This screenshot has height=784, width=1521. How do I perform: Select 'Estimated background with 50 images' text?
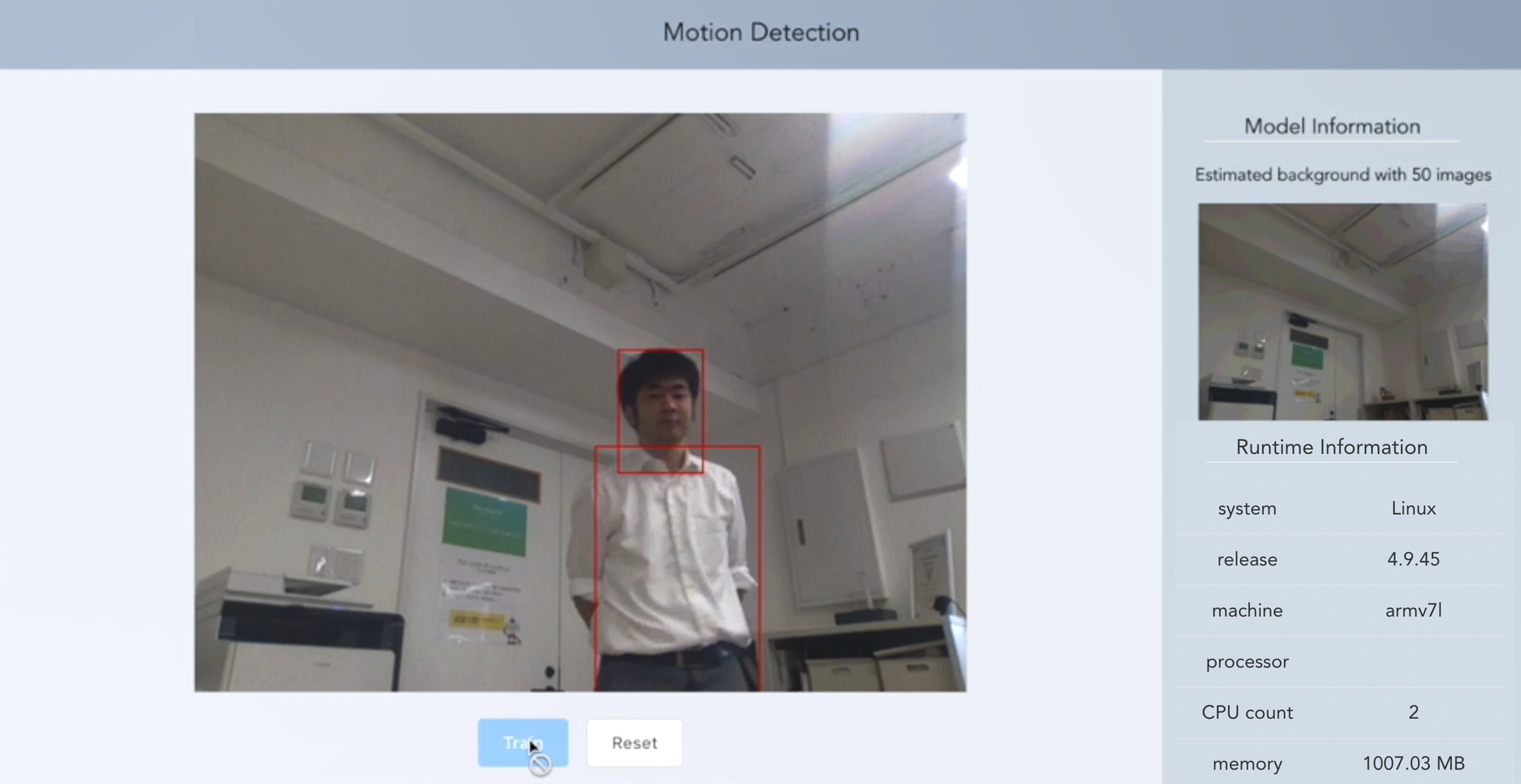tap(1342, 175)
